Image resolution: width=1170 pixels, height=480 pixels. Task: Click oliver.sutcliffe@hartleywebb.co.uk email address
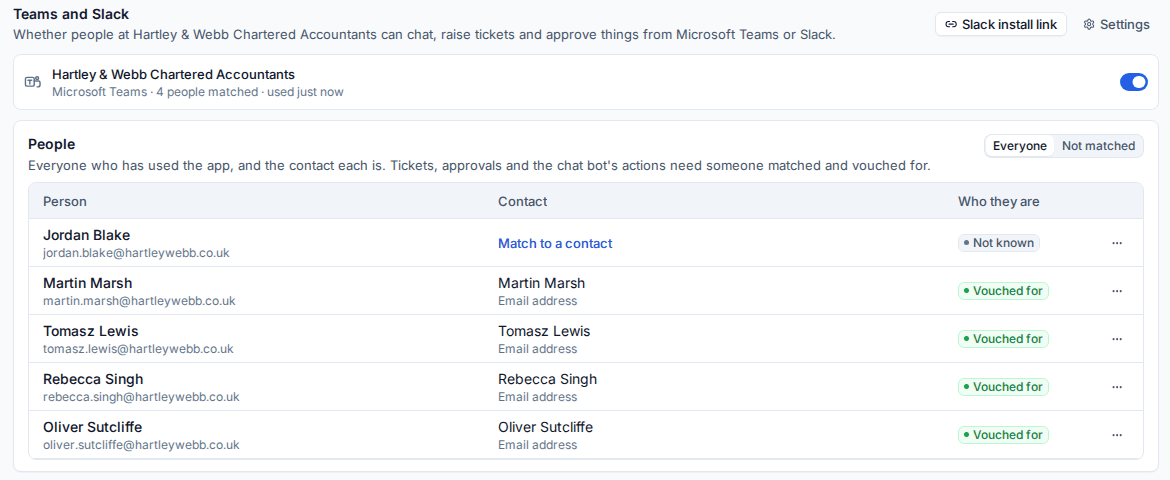coord(141,445)
